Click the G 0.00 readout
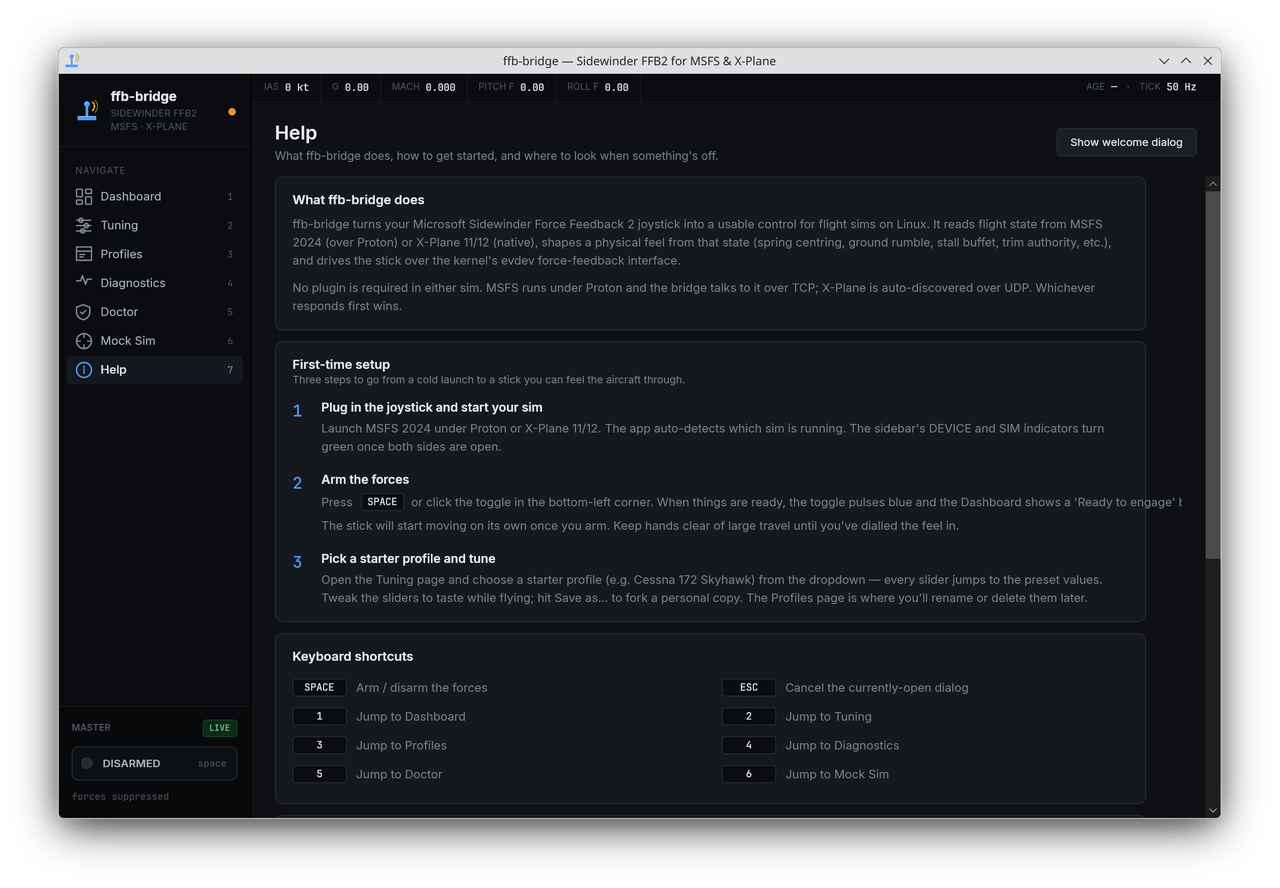 (350, 87)
